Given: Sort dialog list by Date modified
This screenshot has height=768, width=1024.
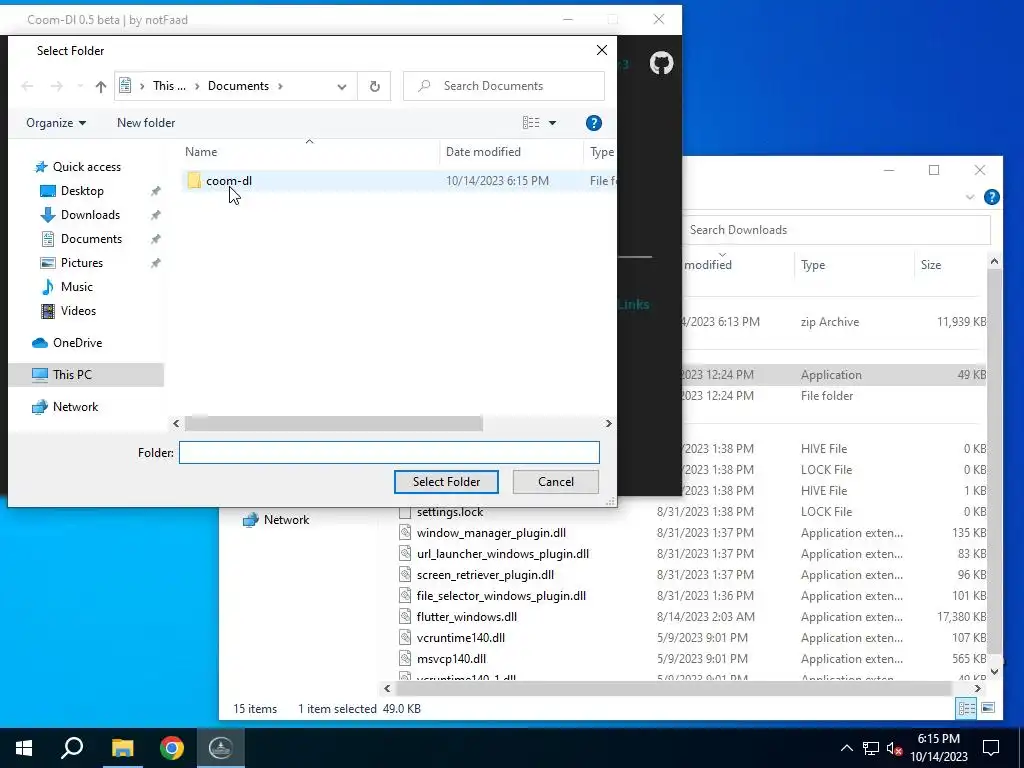Looking at the screenshot, I should click(x=483, y=152).
